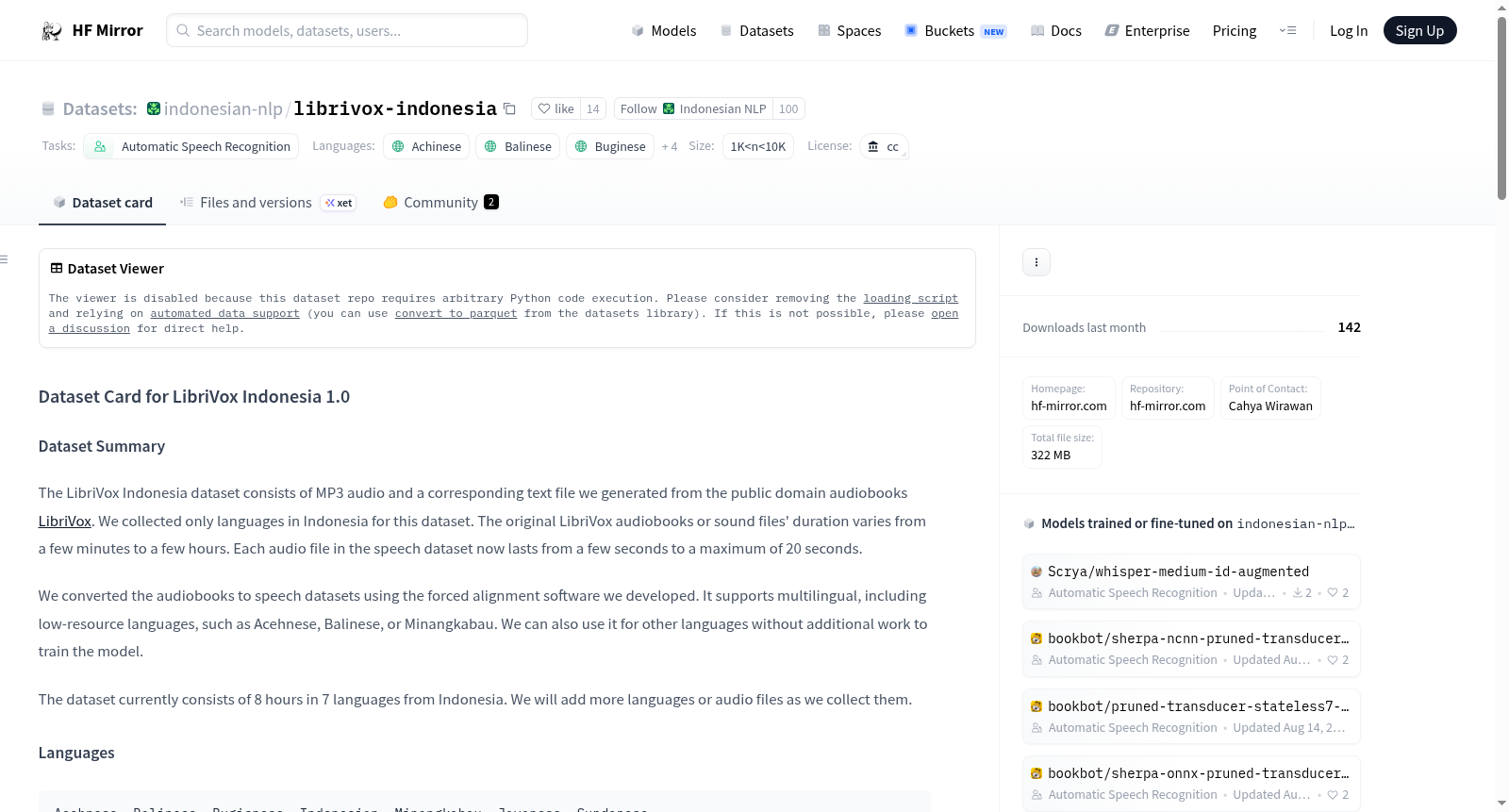Copy dataset name with the copy icon
The height and width of the screenshot is (812, 1509).
(509, 108)
